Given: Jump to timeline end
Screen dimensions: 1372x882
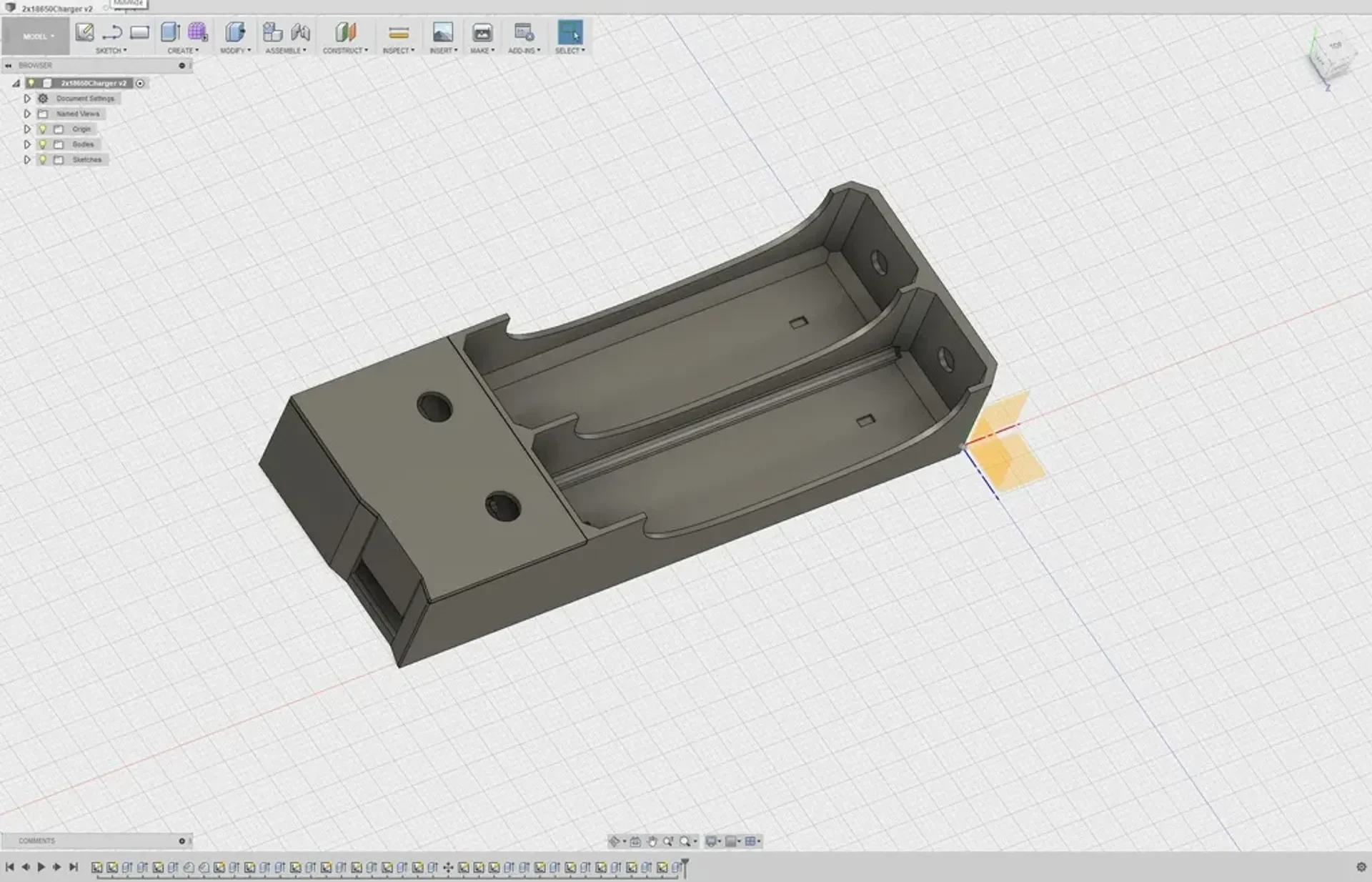Looking at the screenshot, I should click(x=73, y=867).
